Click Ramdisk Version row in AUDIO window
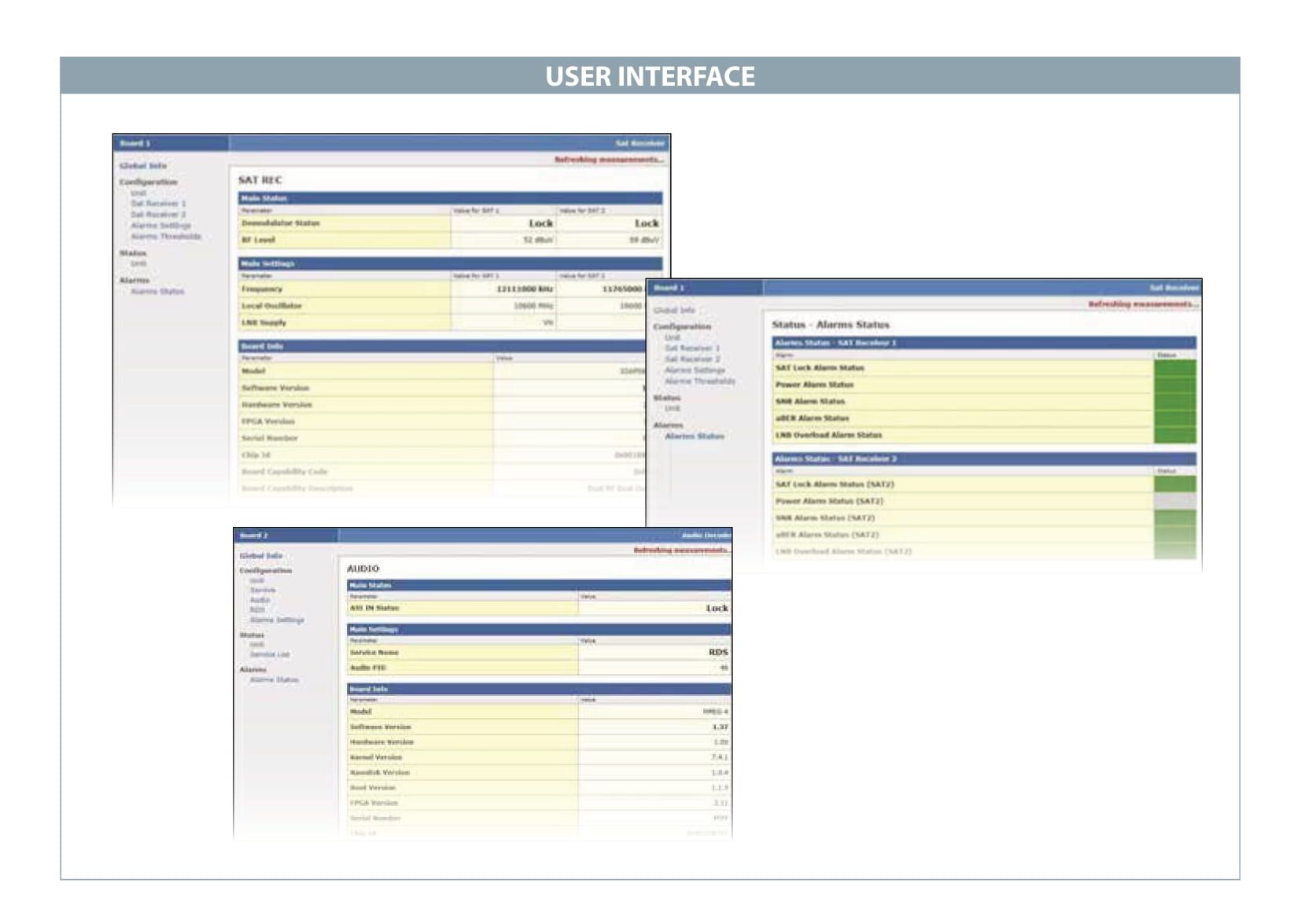The height and width of the screenshot is (924, 1301). pos(539,772)
